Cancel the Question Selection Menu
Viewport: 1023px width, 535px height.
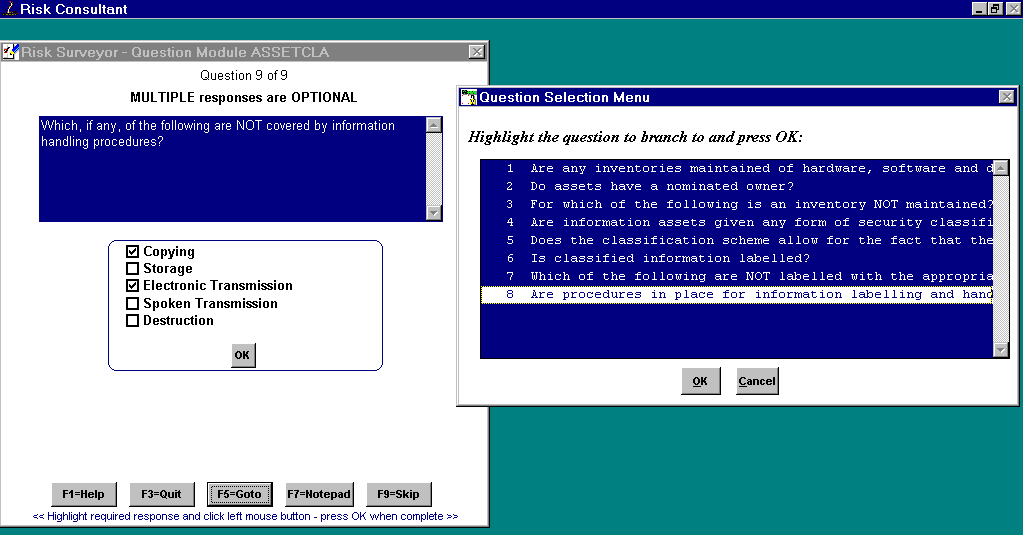[x=757, y=381]
